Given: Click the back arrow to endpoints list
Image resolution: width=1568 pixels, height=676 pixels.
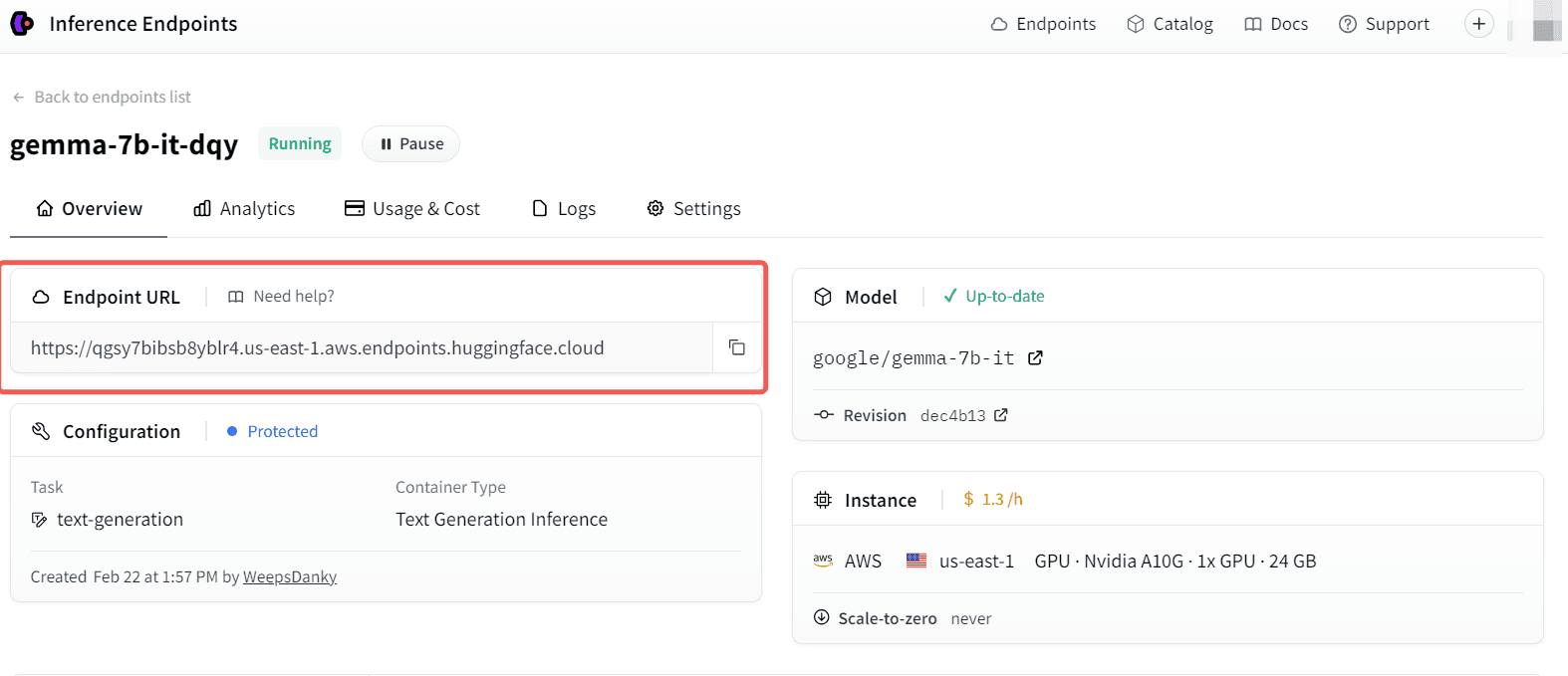Looking at the screenshot, I should 18,98.
